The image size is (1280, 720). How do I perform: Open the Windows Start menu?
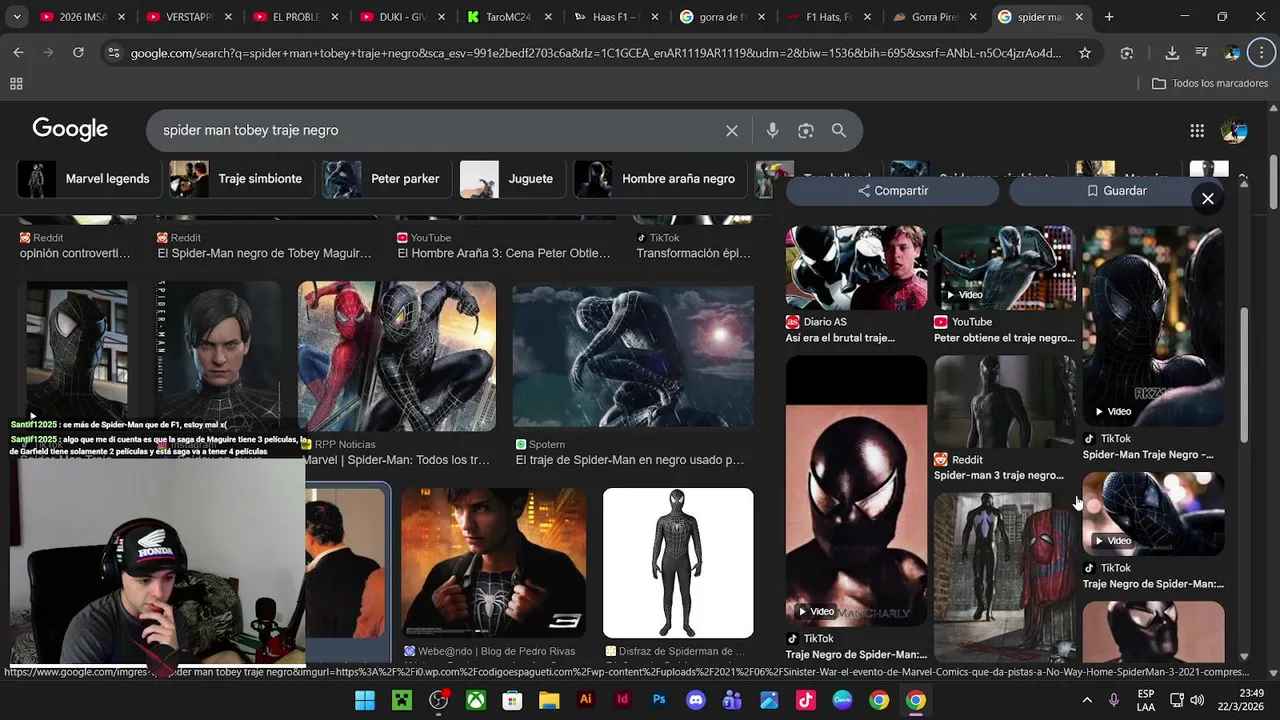[x=365, y=700]
